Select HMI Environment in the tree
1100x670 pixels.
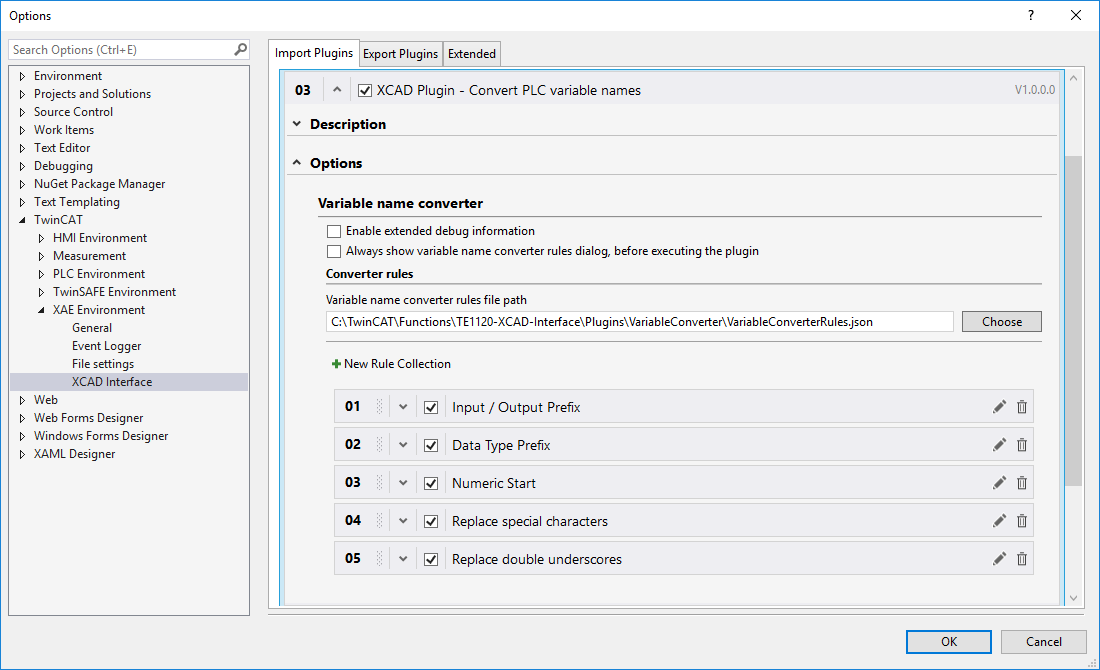[100, 238]
